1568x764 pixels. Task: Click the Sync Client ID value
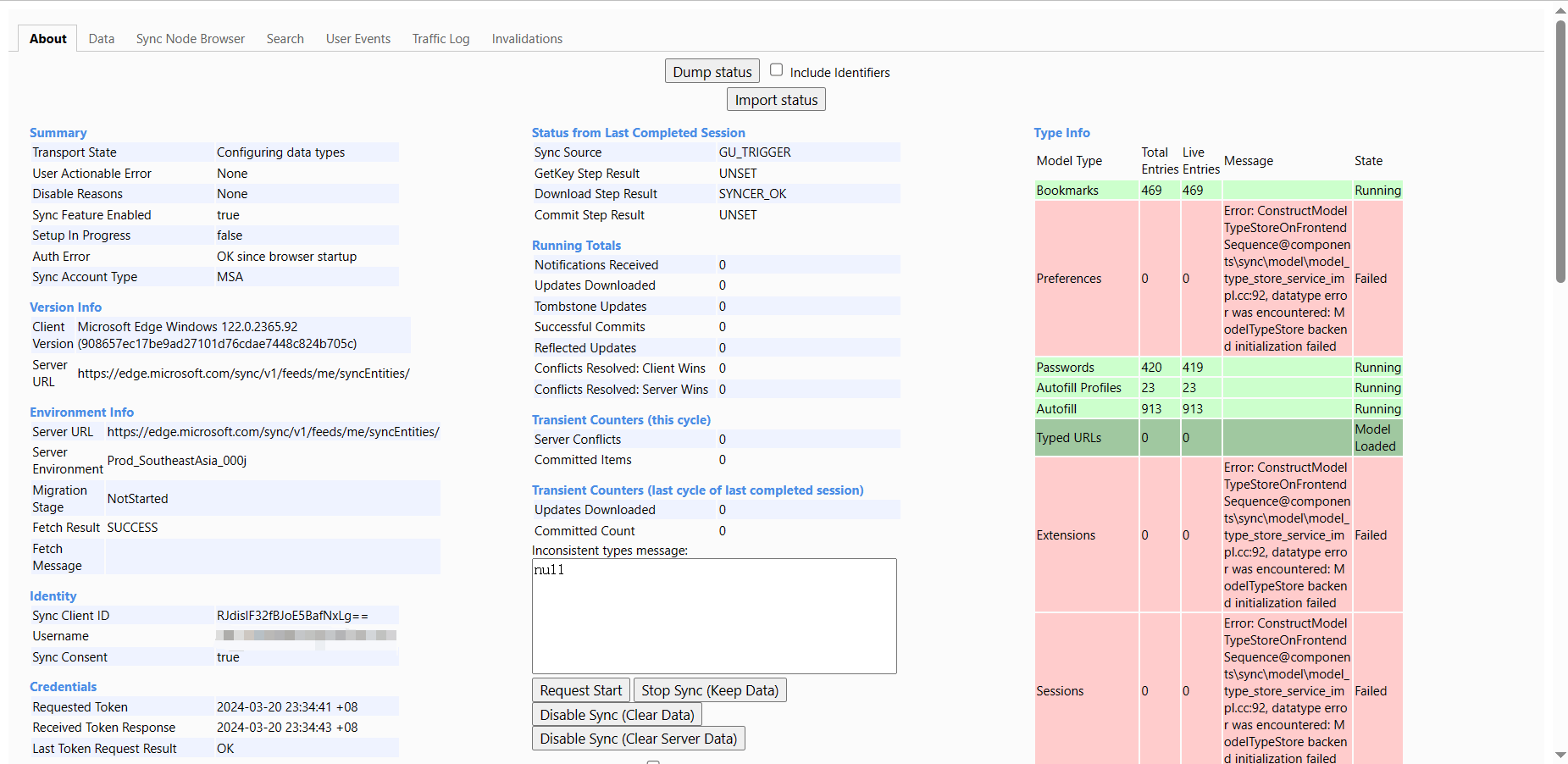pos(292,616)
